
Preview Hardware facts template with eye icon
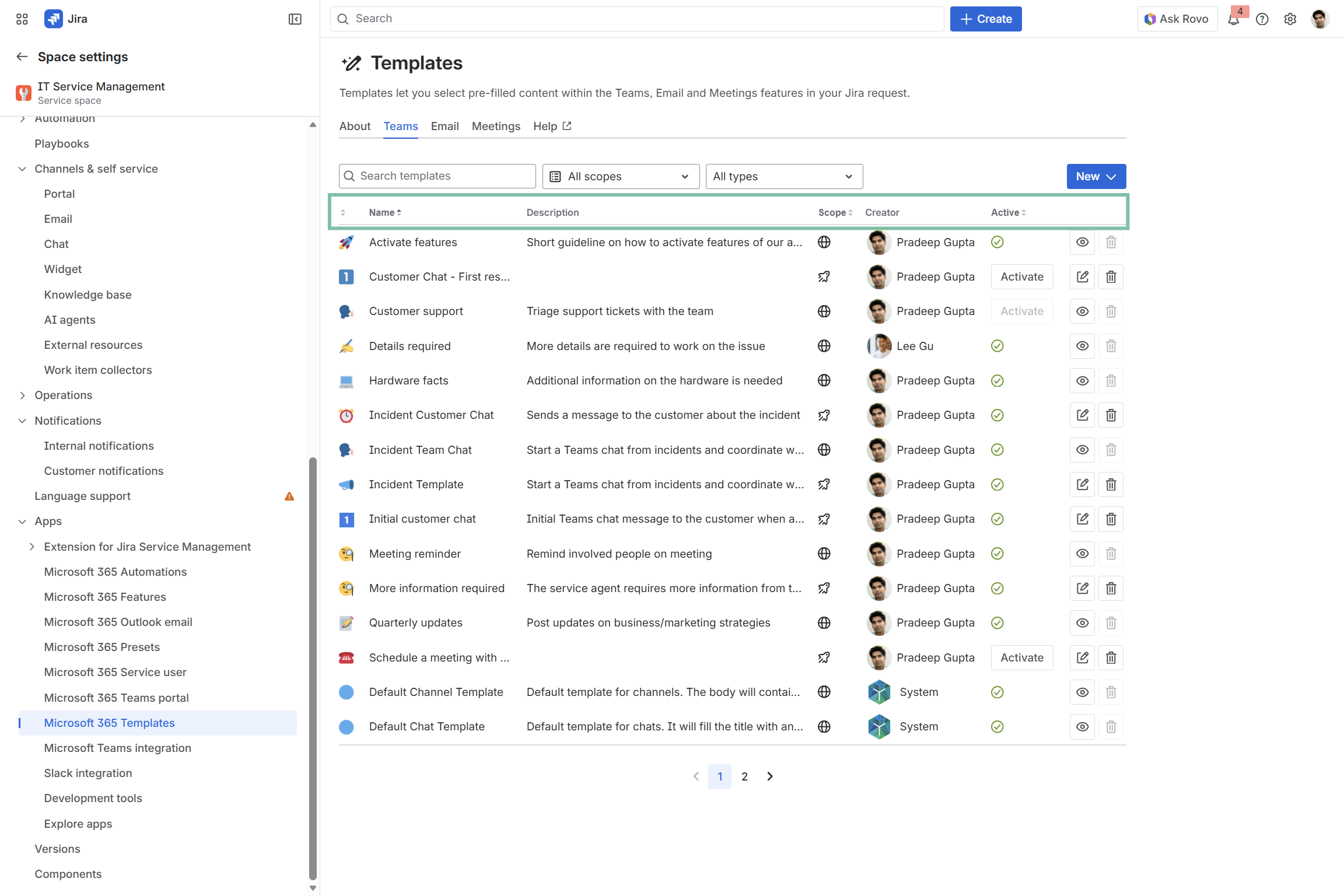pyautogui.click(x=1082, y=381)
